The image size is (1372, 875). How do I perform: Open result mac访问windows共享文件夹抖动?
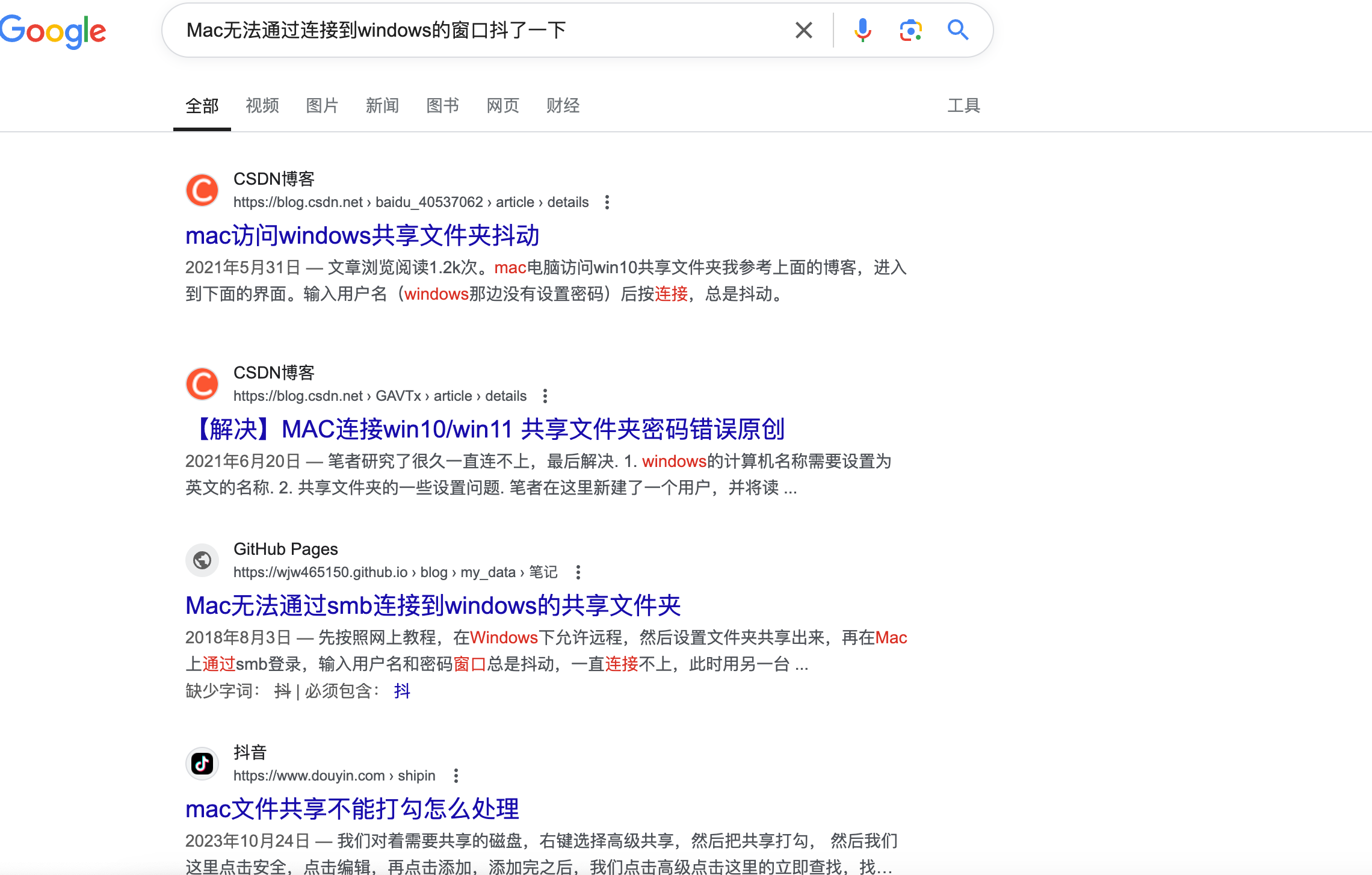pyautogui.click(x=362, y=235)
